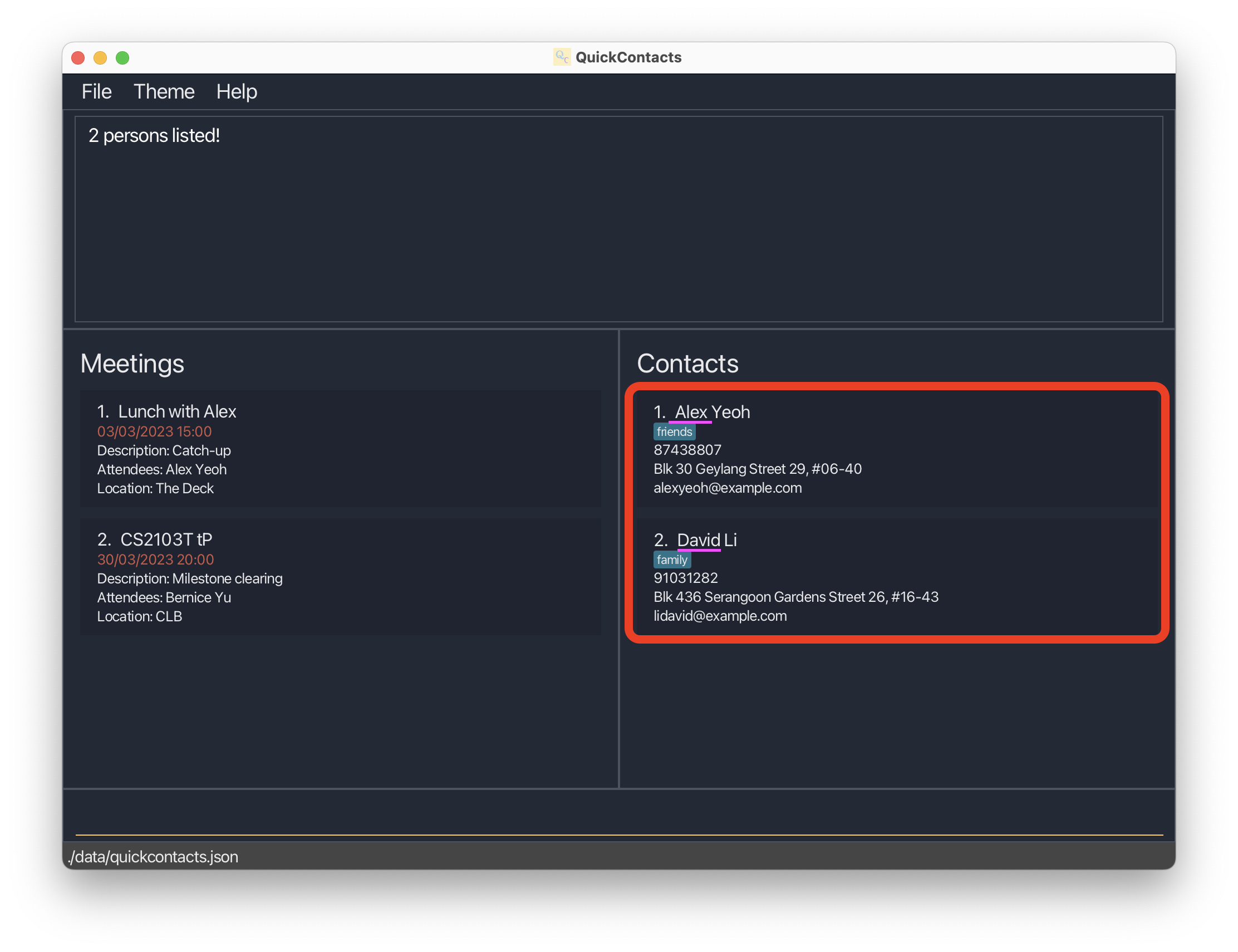Close the QuickContacts window

[78, 58]
